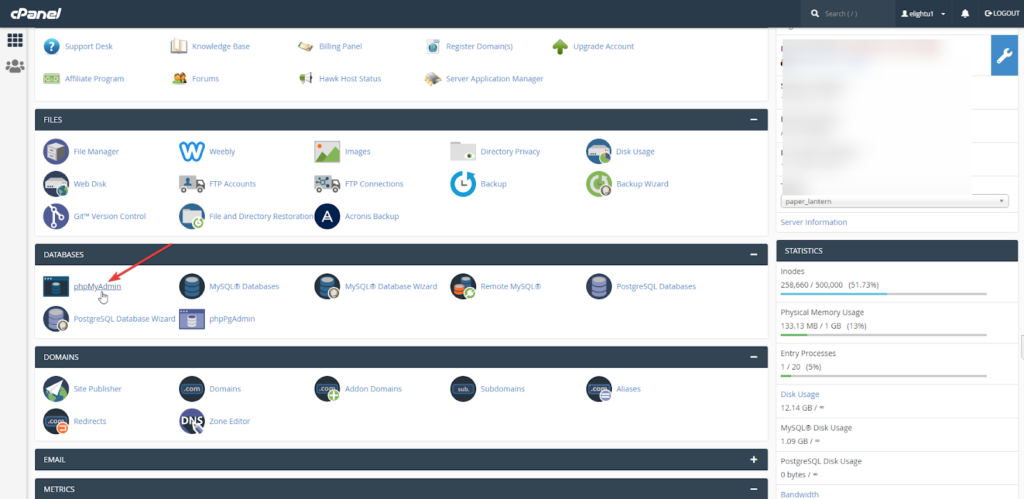This screenshot has height=499, width=1024.
Task: Click the green Upgrade Account arrow icon
Action: pyautogui.click(x=560, y=46)
